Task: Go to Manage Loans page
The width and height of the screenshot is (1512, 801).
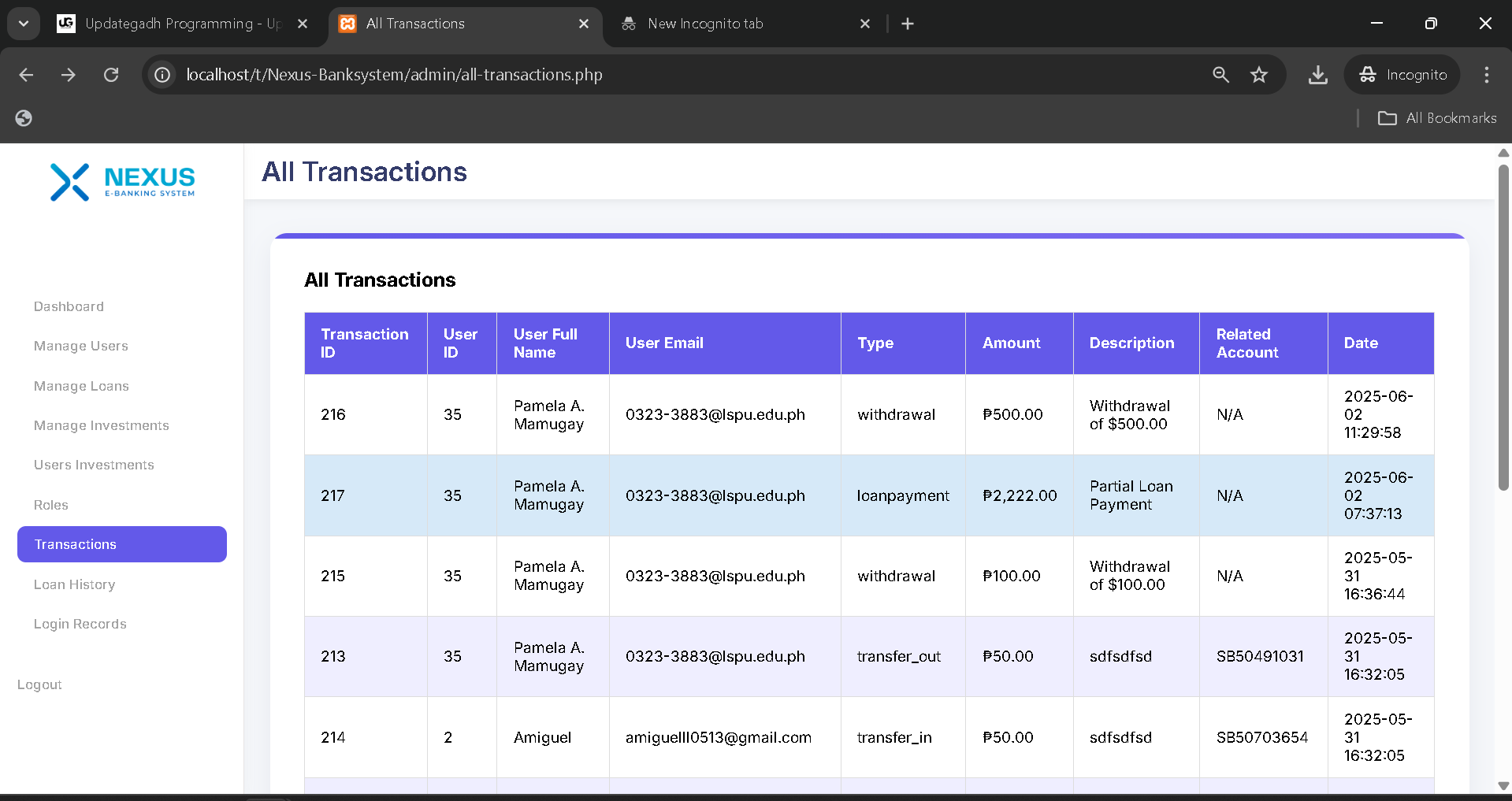Action: coord(81,386)
